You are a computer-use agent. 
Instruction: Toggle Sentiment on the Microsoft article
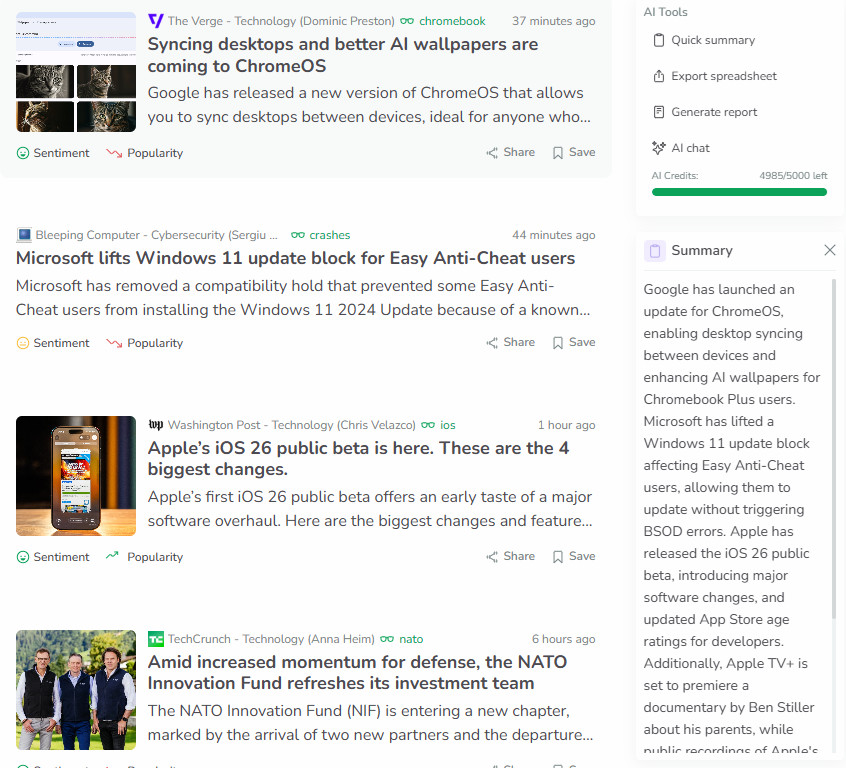tap(52, 342)
